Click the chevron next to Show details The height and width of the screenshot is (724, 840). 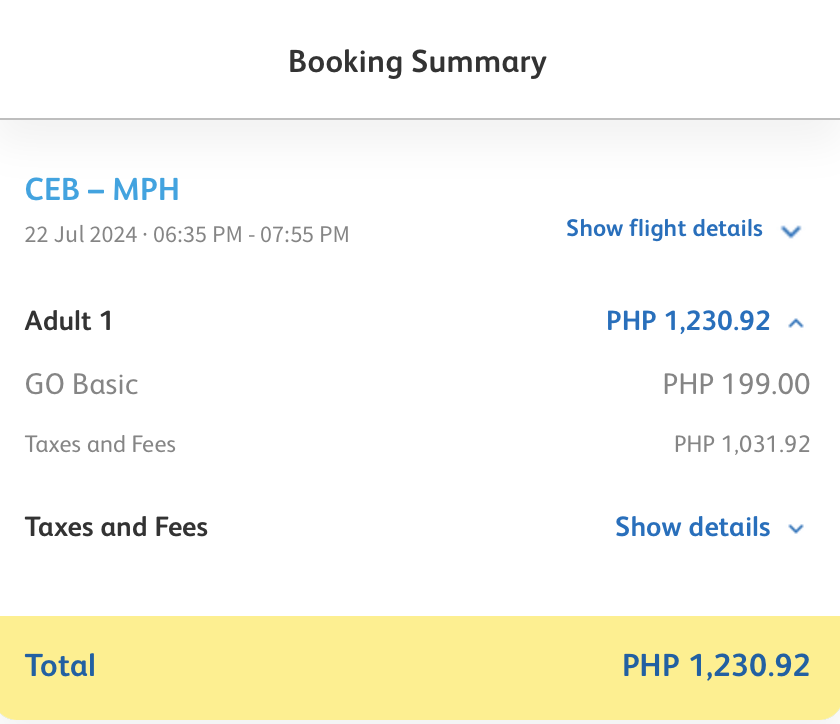(x=796, y=529)
